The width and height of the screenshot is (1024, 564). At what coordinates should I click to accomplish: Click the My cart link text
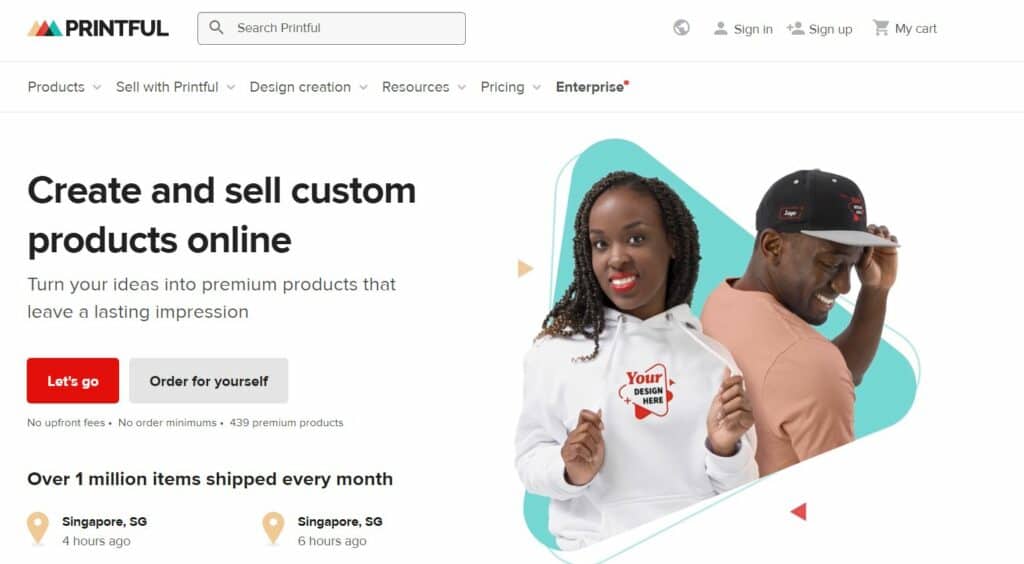click(x=916, y=29)
